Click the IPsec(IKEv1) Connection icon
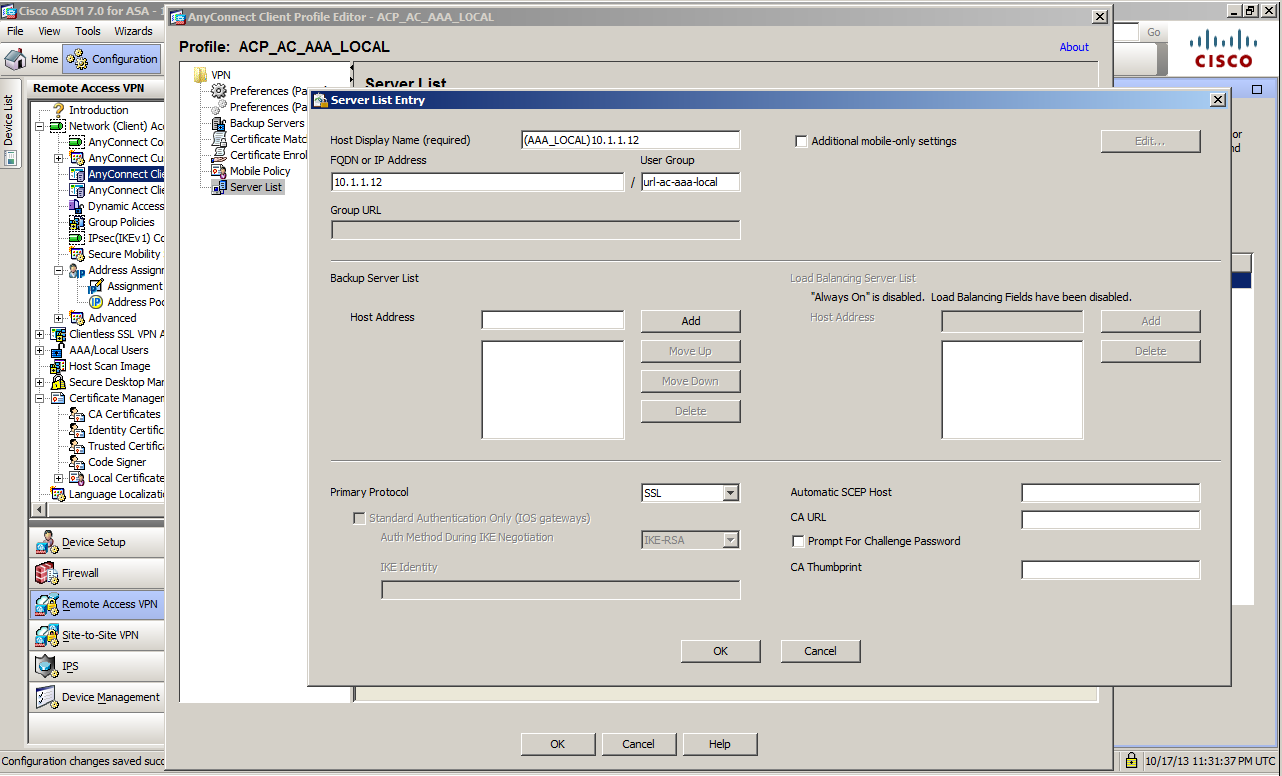1282x776 pixels. click(77, 238)
